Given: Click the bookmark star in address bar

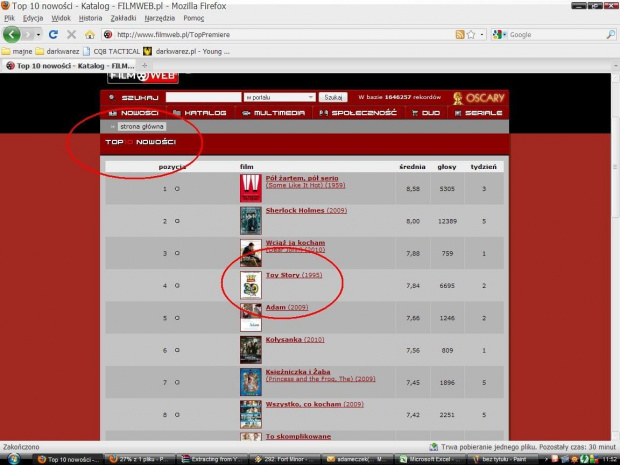Looking at the screenshot, I should [470, 34].
